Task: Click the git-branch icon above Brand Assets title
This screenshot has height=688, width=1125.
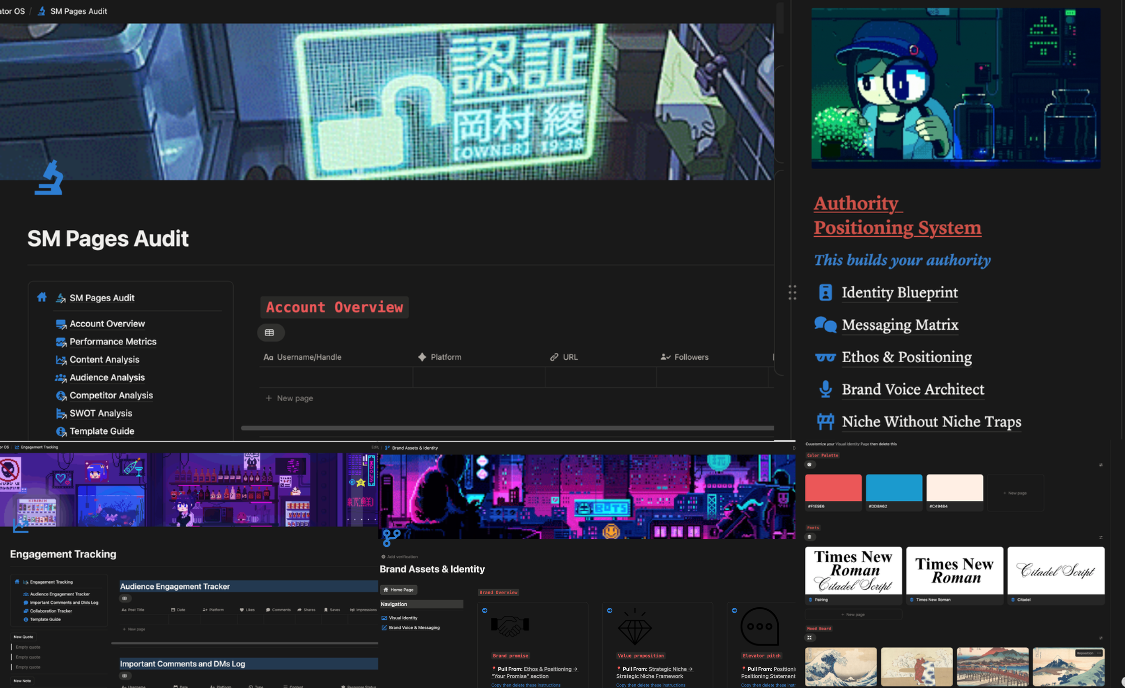Action: click(x=391, y=538)
